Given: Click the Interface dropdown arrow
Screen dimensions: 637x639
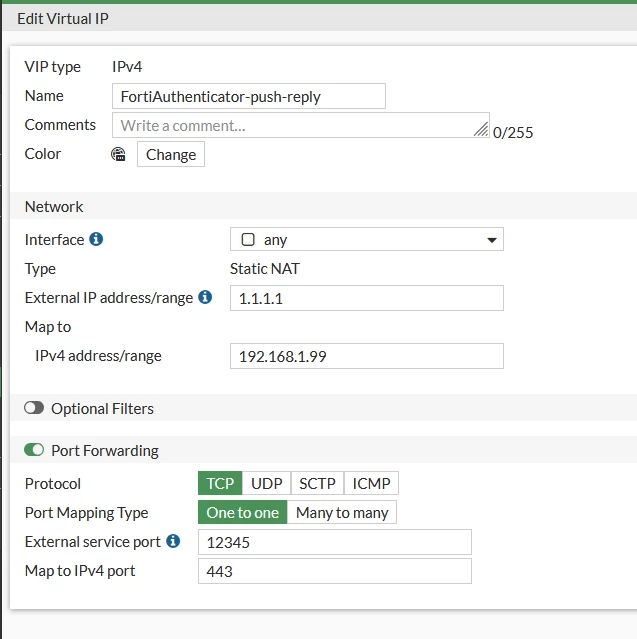Looking at the screenshot, I should (492, 240).
